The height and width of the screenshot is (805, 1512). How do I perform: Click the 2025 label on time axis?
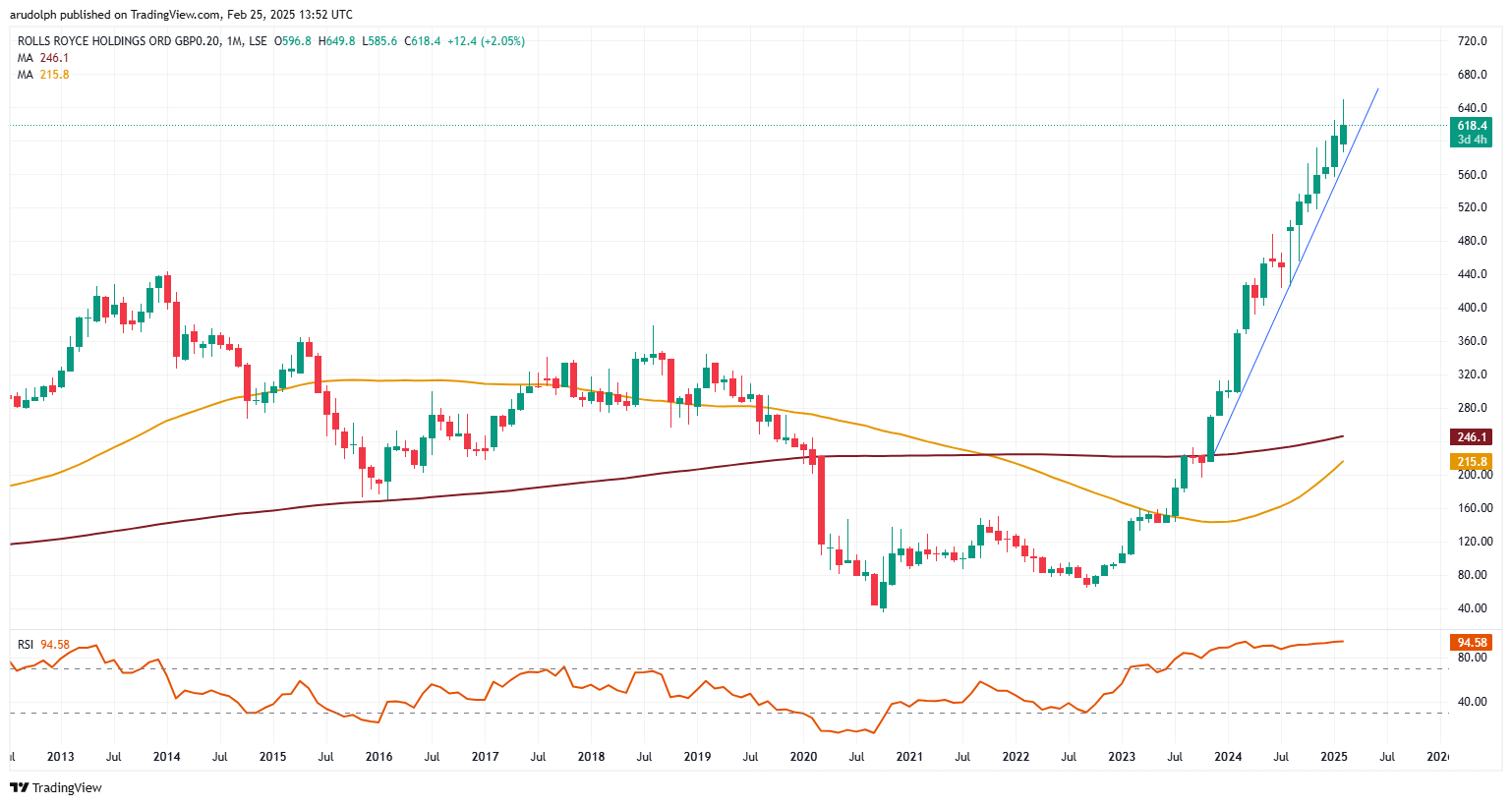[1333, 757]
